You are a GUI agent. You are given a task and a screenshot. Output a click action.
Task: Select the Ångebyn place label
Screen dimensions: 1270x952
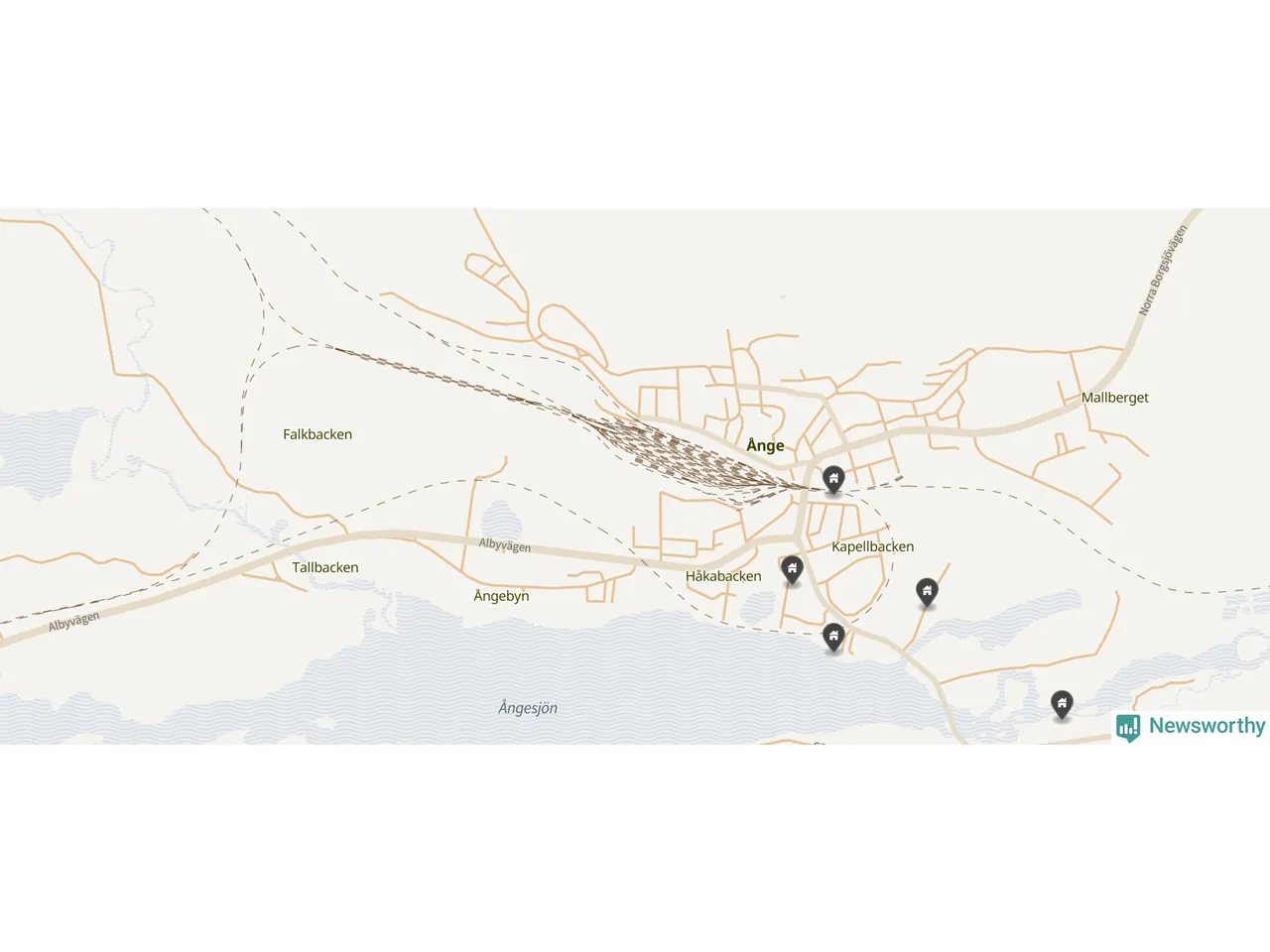click(x=501, y=596)
